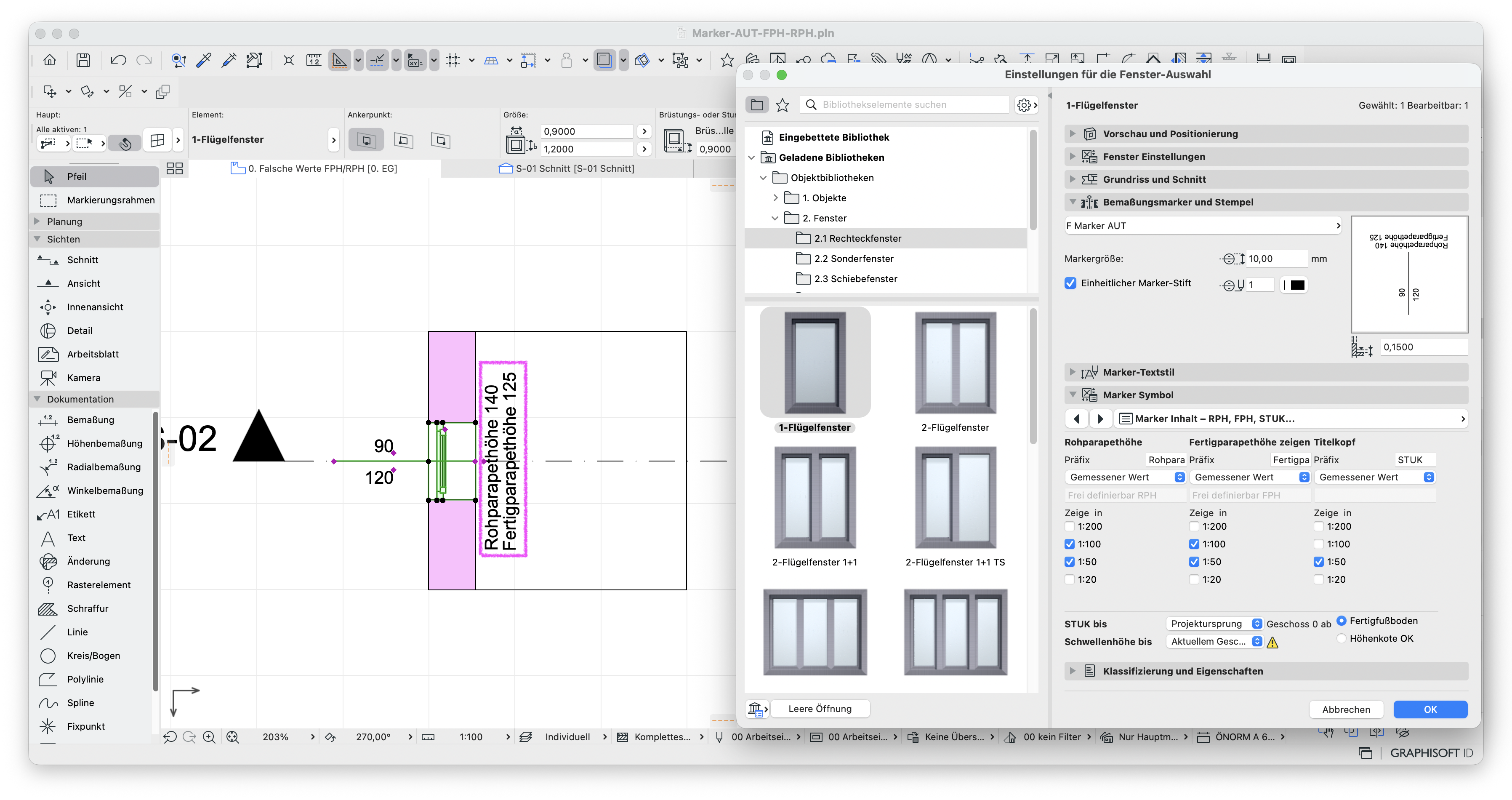The image size is (1512, 800).
Task: Open the black marker pen color swatch
Action: [1297, 285]
